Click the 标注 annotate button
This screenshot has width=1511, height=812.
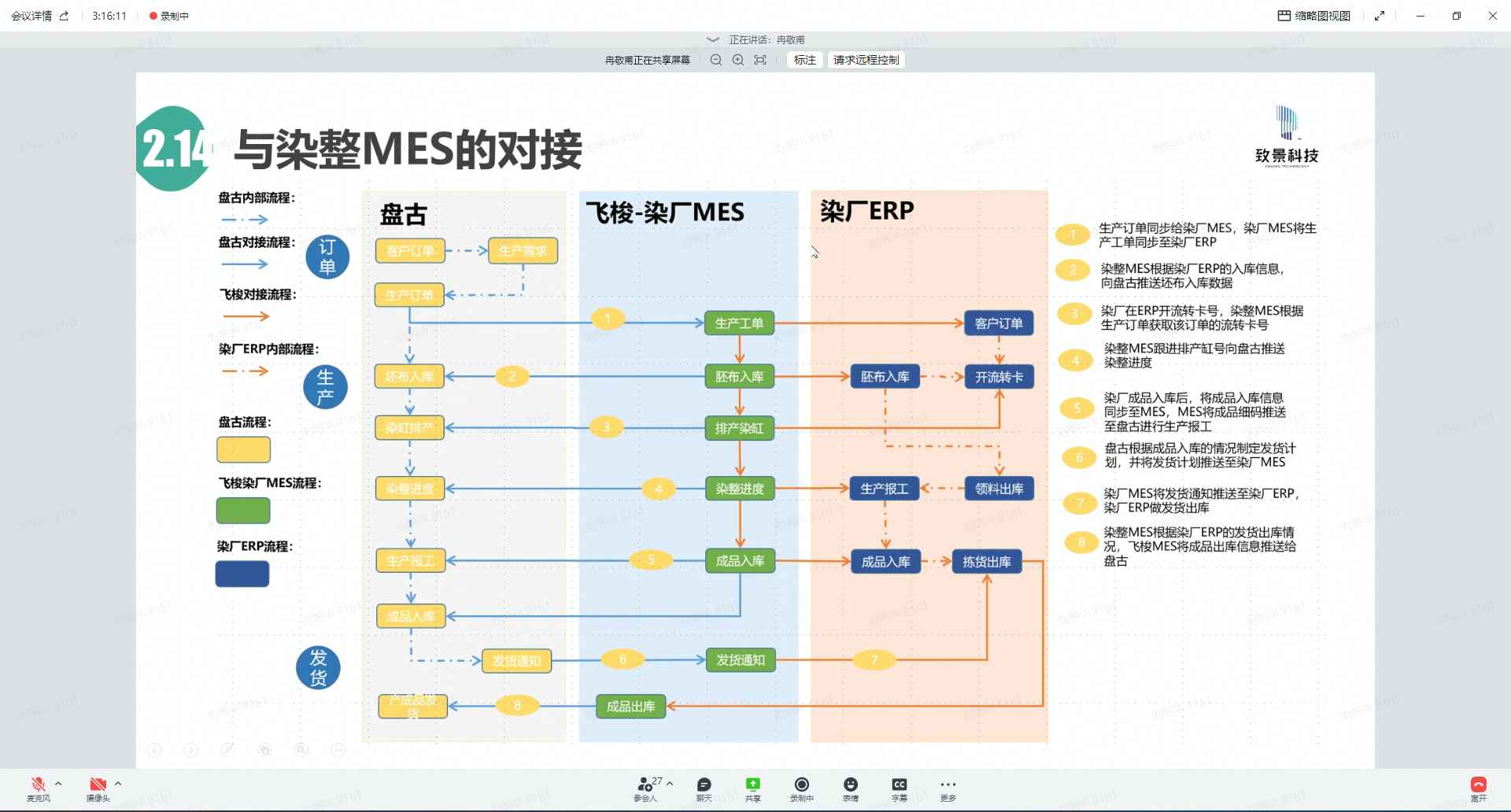805,60
